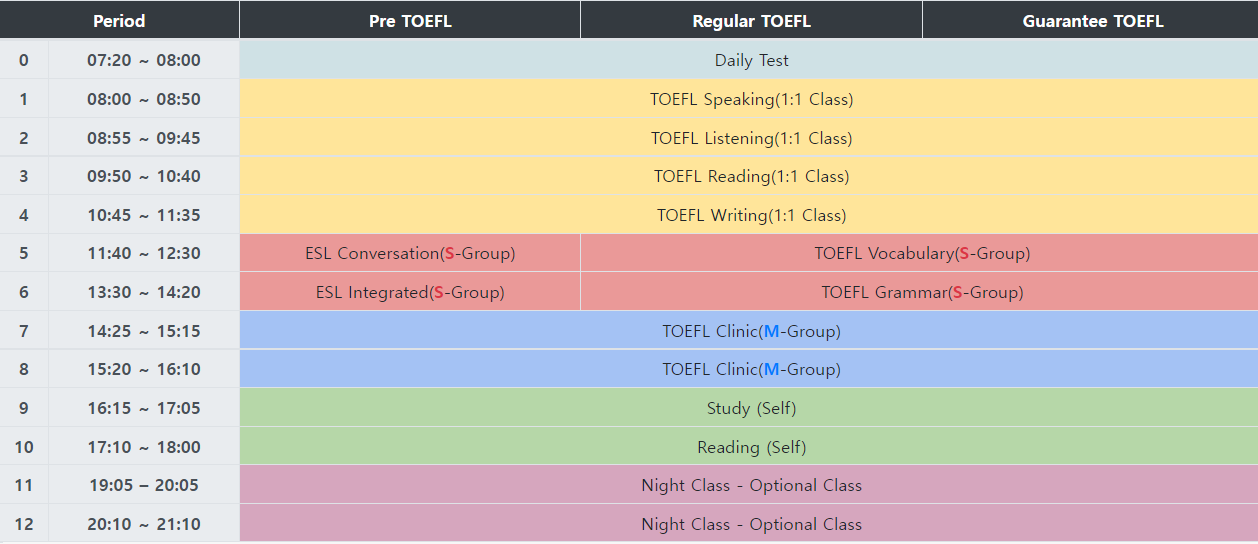1258x544 pixels.
Task: Click TOEFL Clinic(M-Group) in period 8
Action: click(751, 369)
